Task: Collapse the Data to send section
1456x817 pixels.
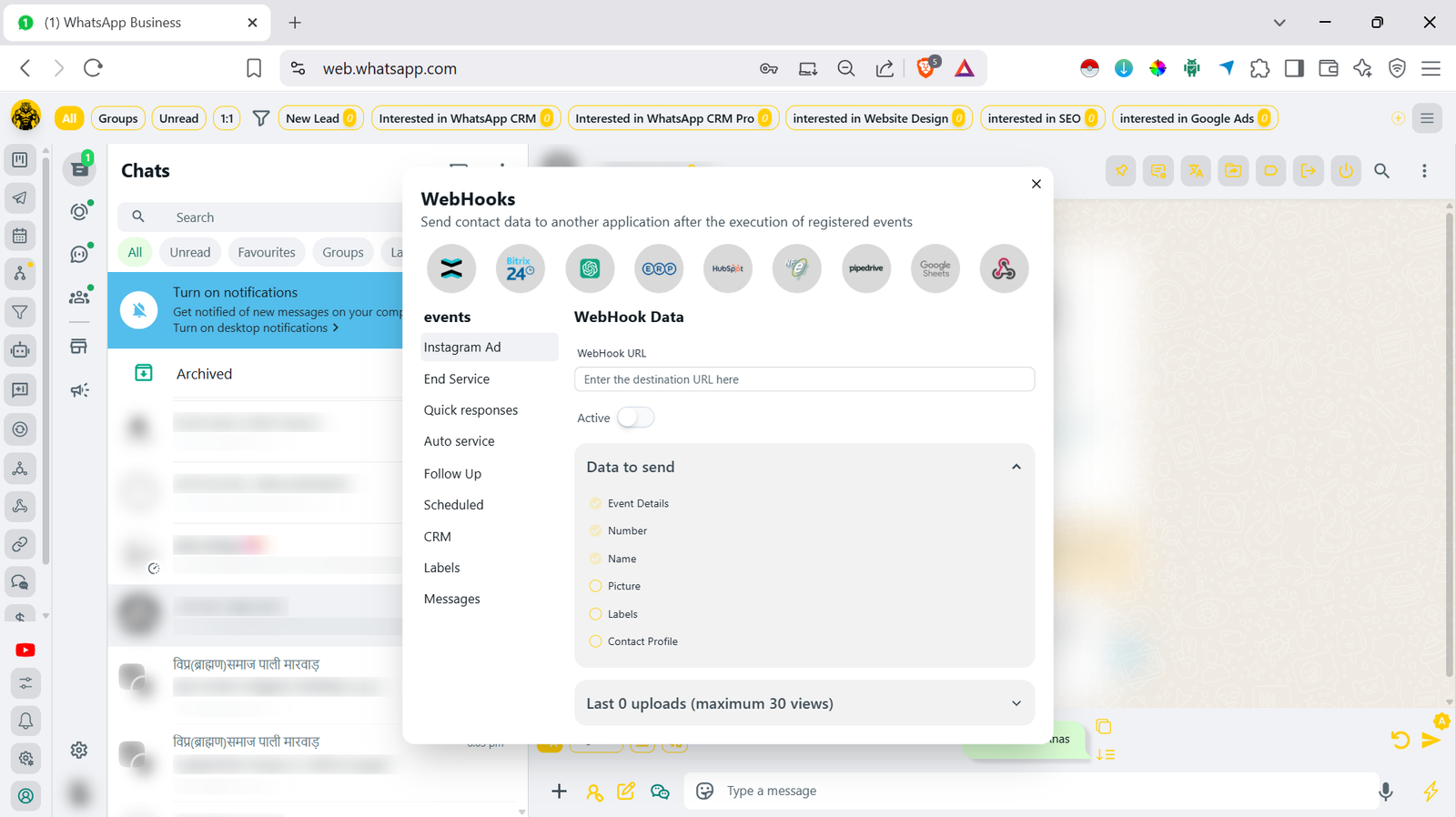Action: pos(1016,467)
